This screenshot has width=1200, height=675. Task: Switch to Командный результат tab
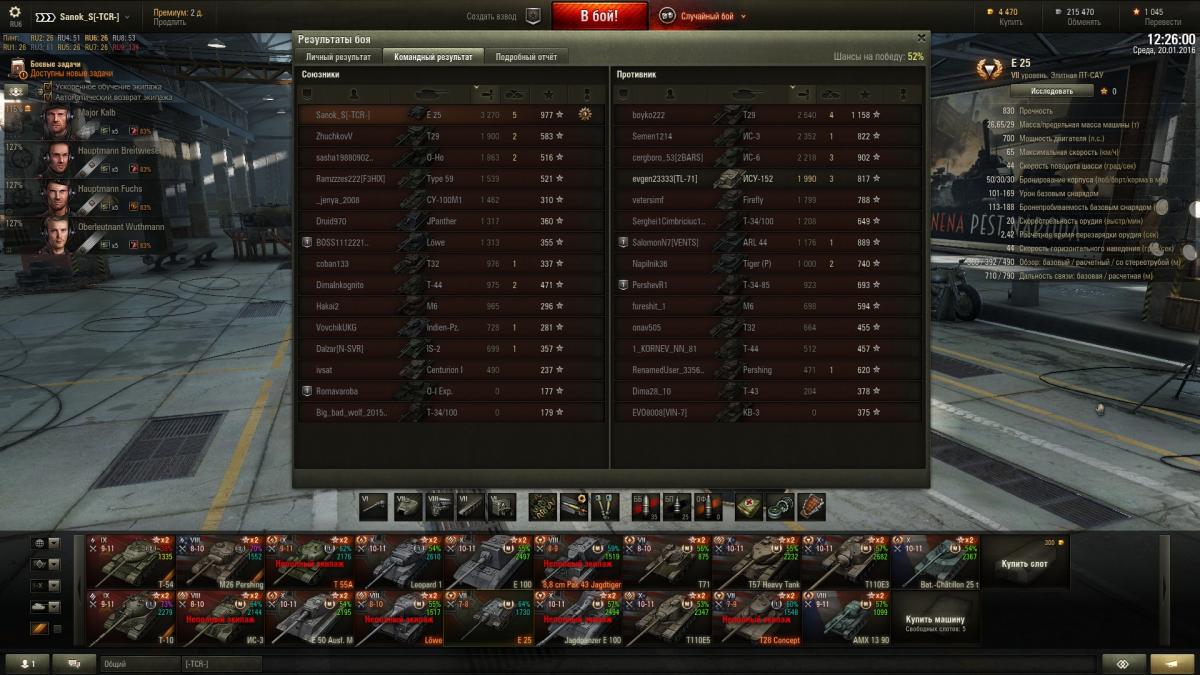tap(434, 57)
